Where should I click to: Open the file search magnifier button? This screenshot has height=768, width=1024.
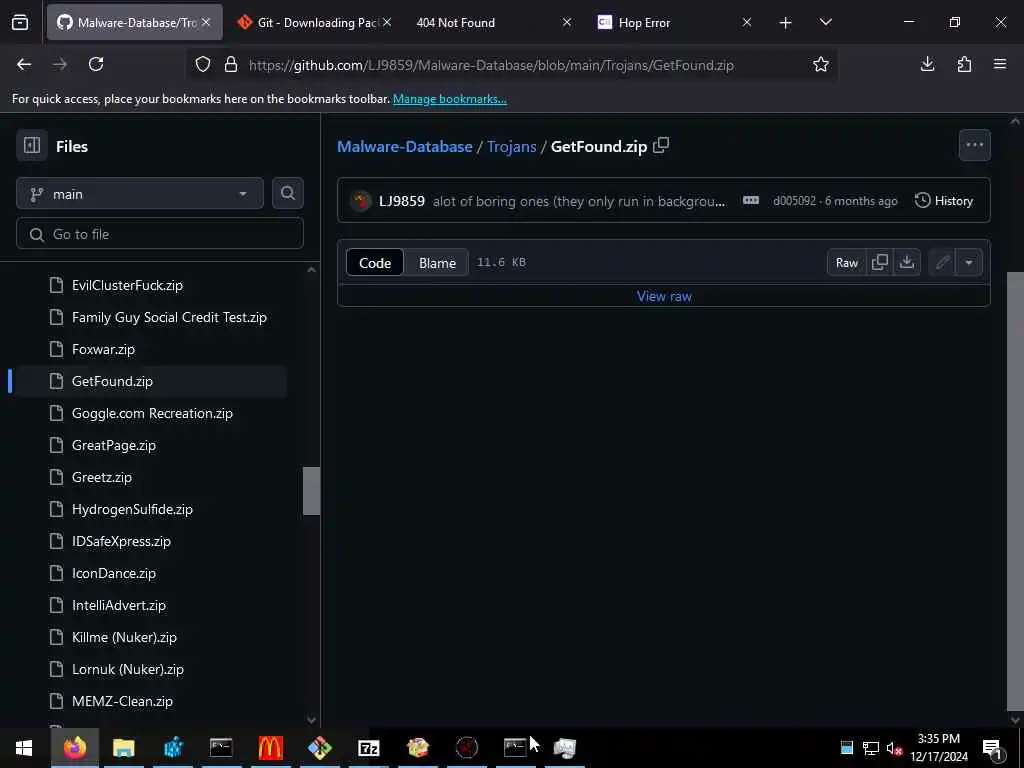pos(287,193)
